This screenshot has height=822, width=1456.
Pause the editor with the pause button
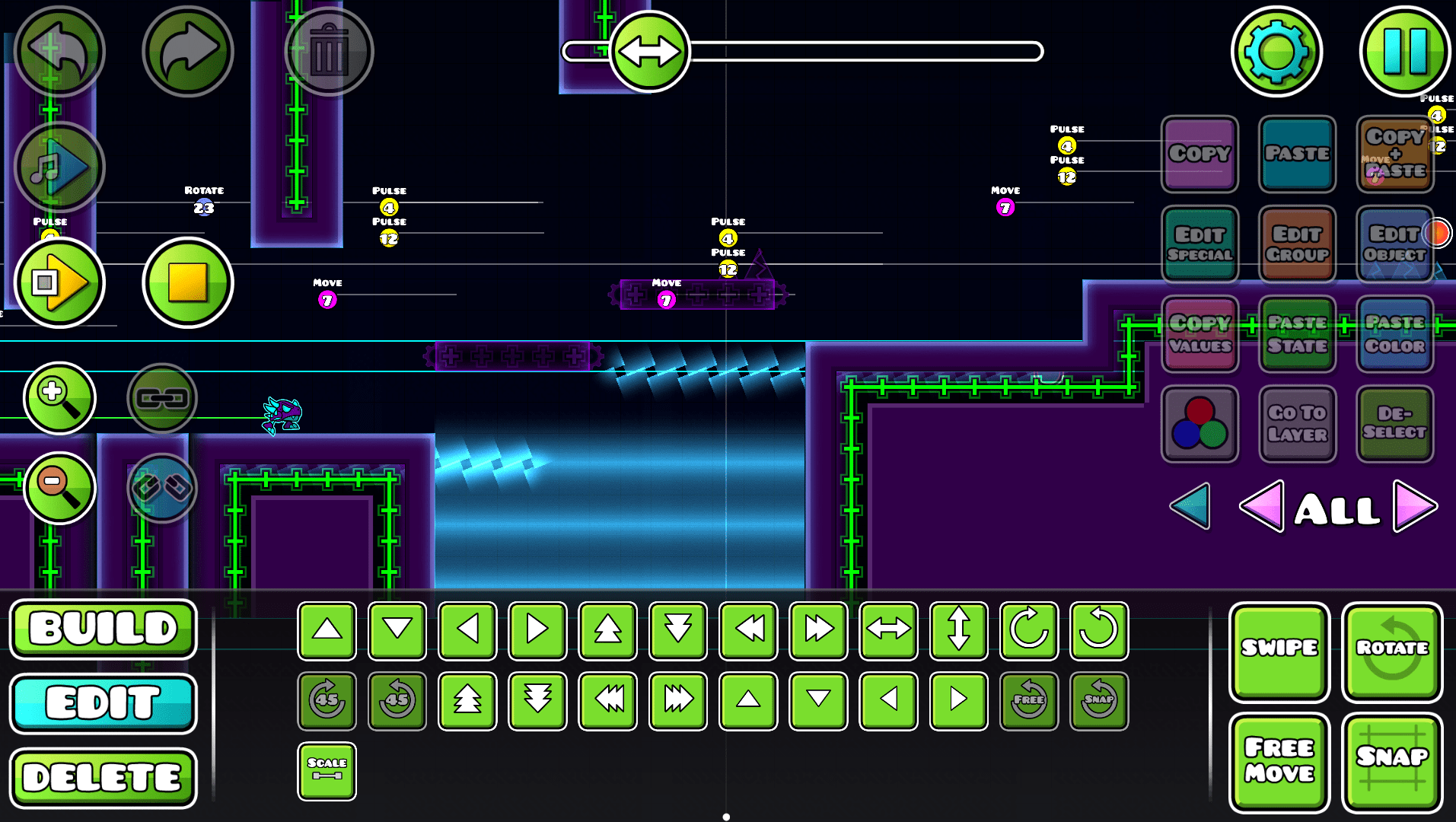tap(1404, 51)
